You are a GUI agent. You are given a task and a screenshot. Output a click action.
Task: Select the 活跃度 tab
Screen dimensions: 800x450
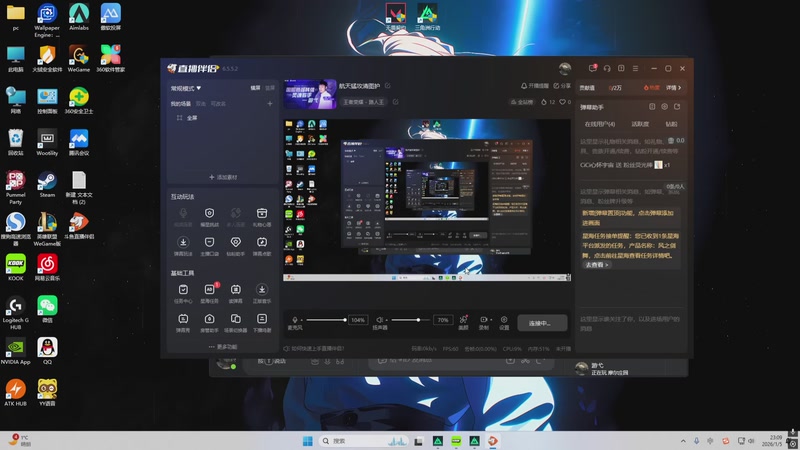coord(640,124)
